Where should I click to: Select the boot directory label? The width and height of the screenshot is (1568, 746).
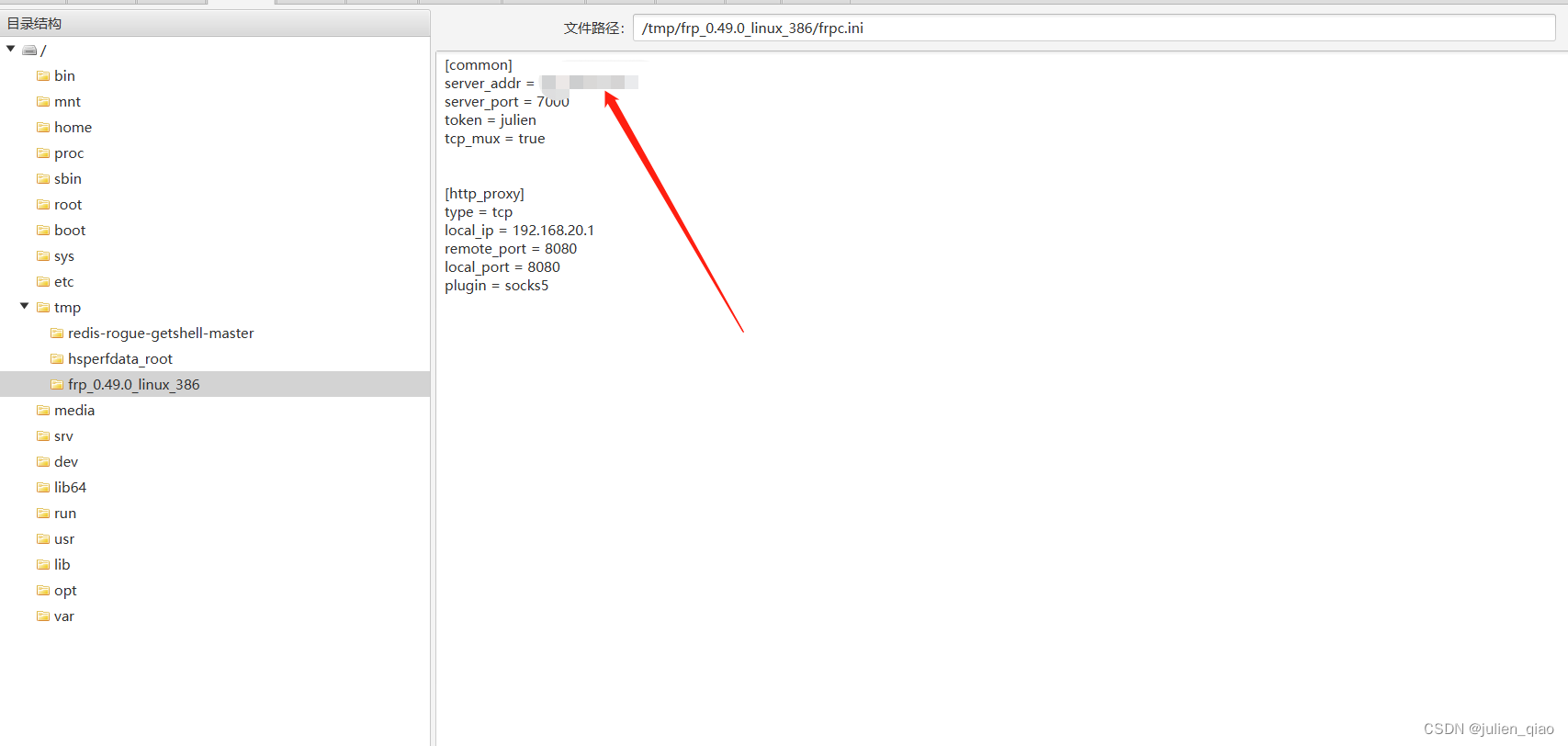(x=70, y=231)
